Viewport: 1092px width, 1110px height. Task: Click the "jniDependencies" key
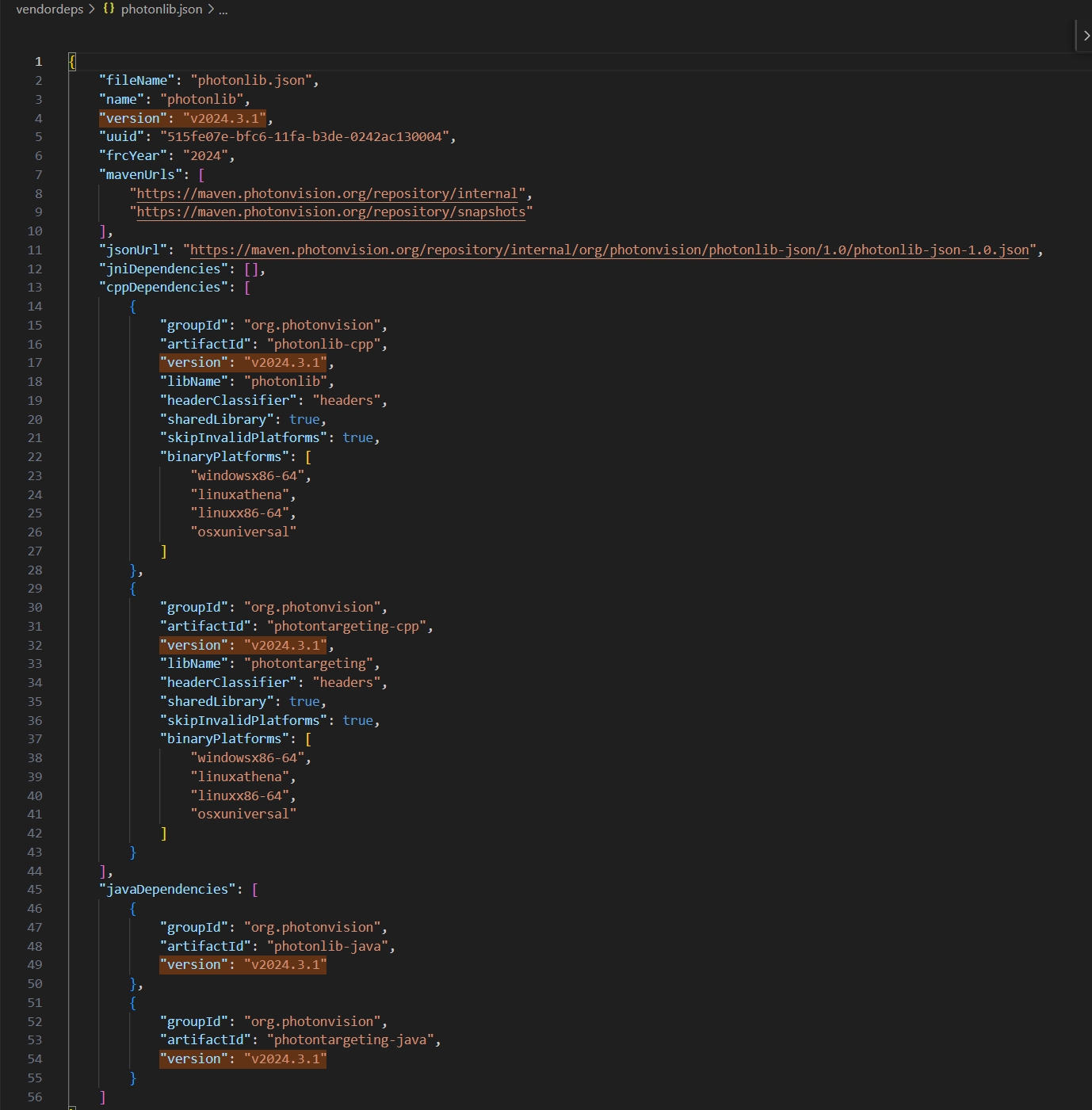pyautogui.click(x=164, y=269)
